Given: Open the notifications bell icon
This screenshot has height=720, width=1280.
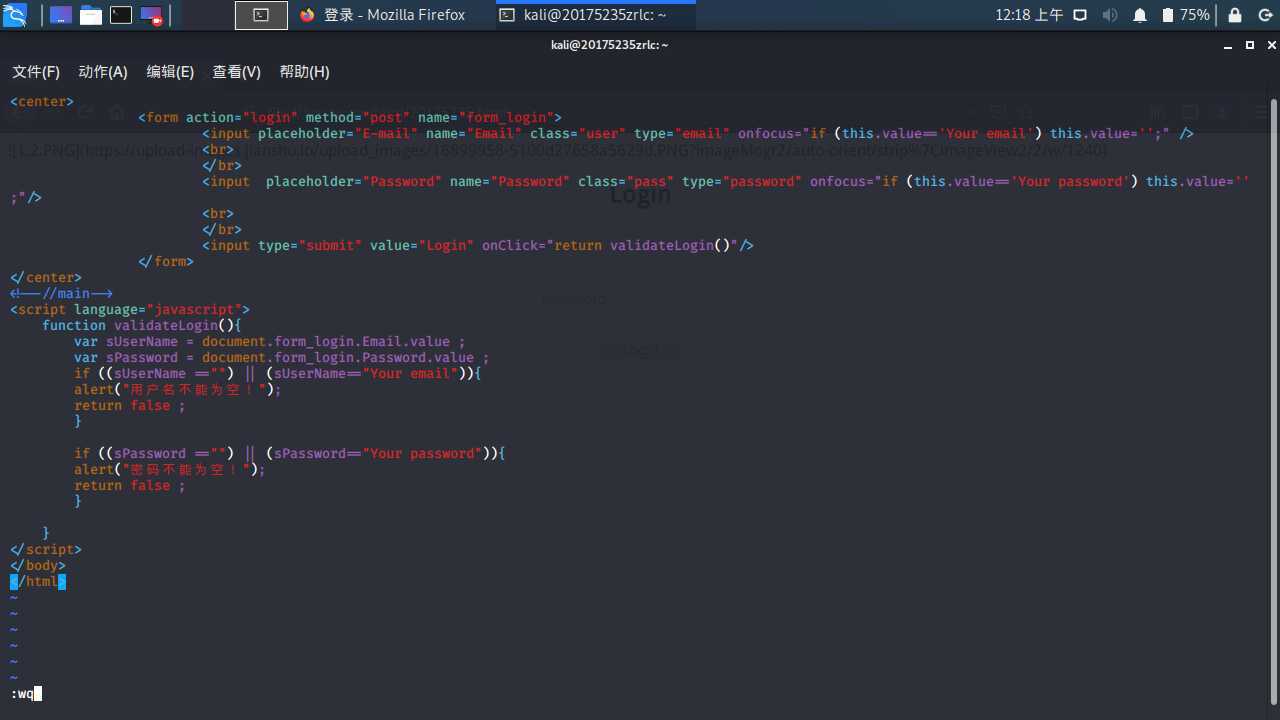Looking at the screenshot, I should tap(1140, 15).
